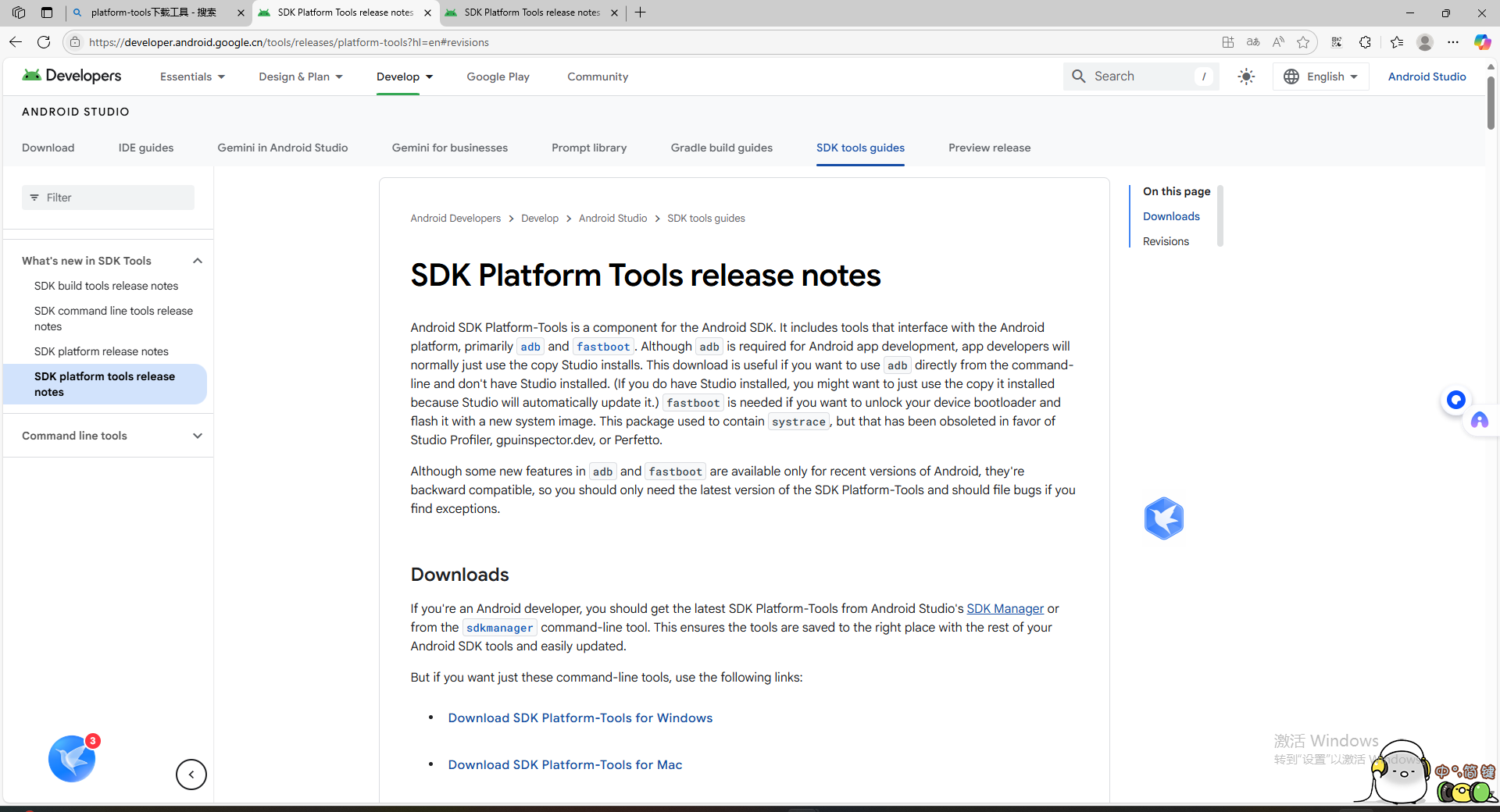Click the translate page icon in address bar
1500x812 pixels.
pos(1253,42)
